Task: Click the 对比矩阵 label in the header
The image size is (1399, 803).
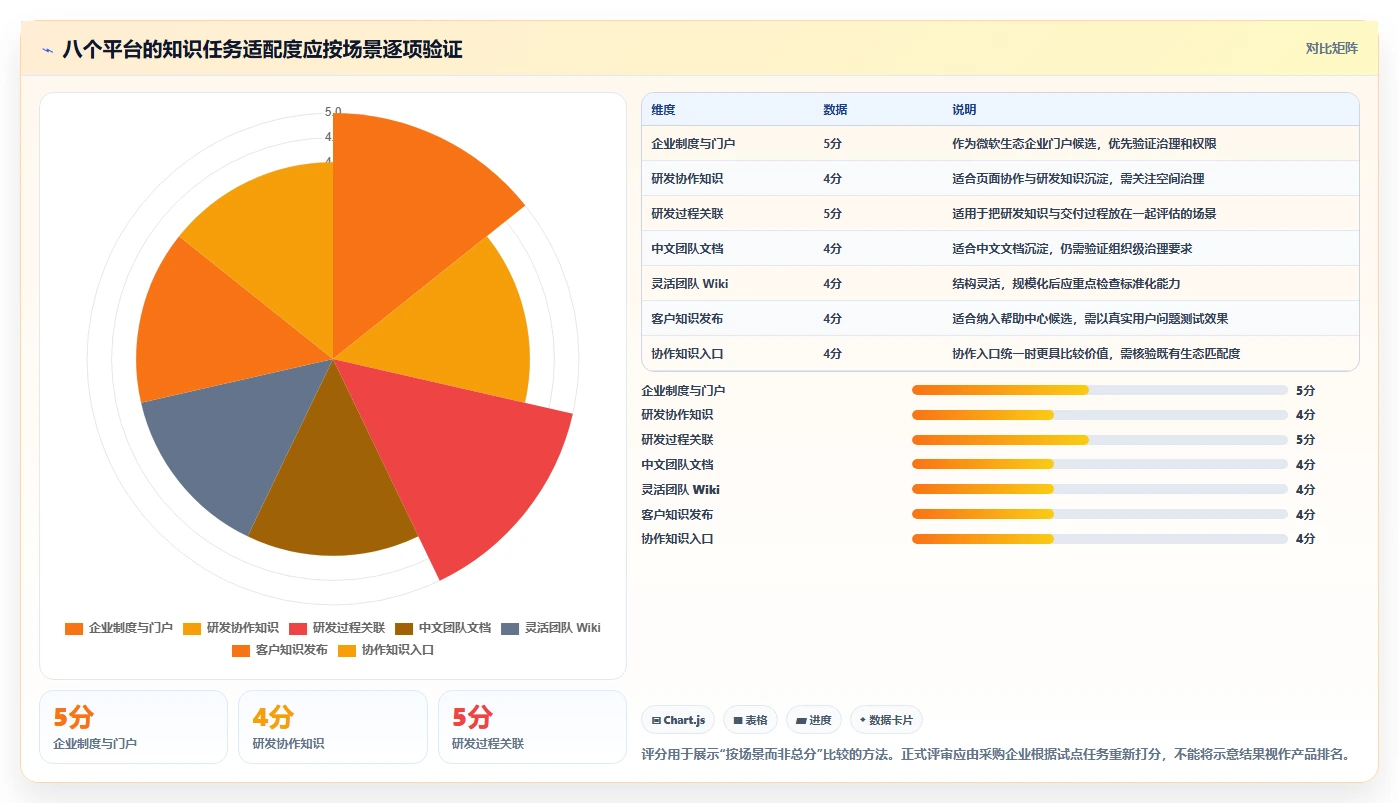Action: [1331, 48]
